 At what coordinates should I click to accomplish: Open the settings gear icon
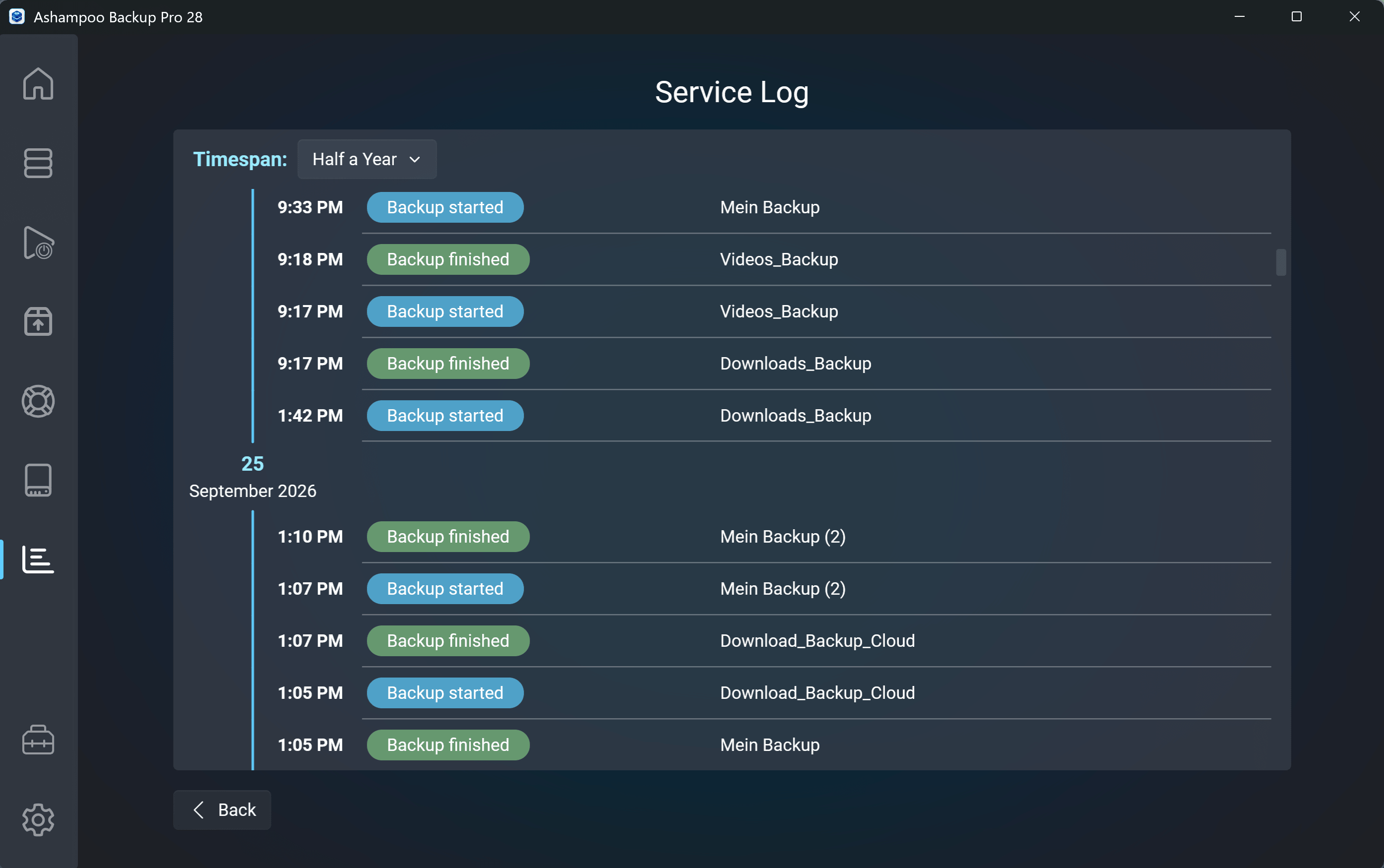(x=38, y=819)
